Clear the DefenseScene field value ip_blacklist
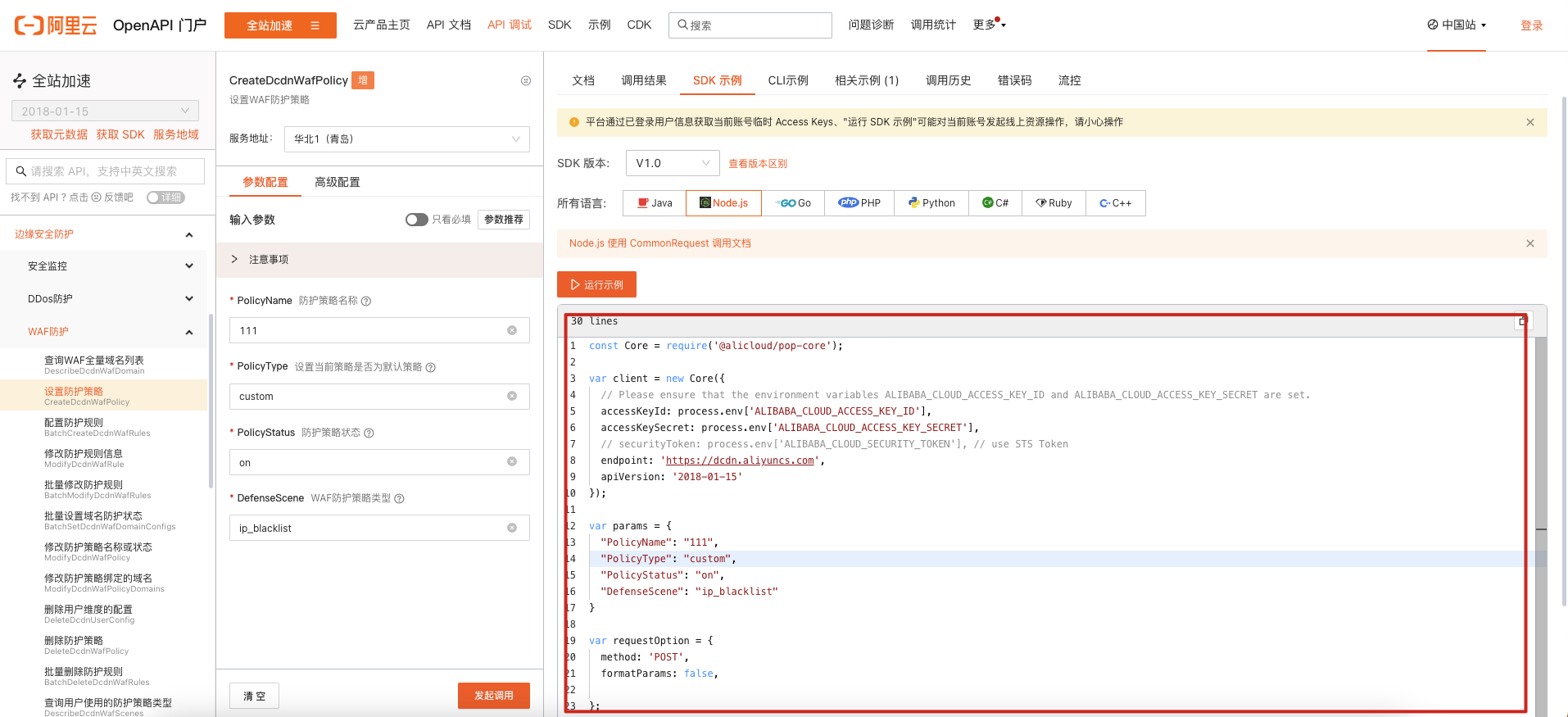1568x717 pixels. pyautogui.click(x=512, y=528)
